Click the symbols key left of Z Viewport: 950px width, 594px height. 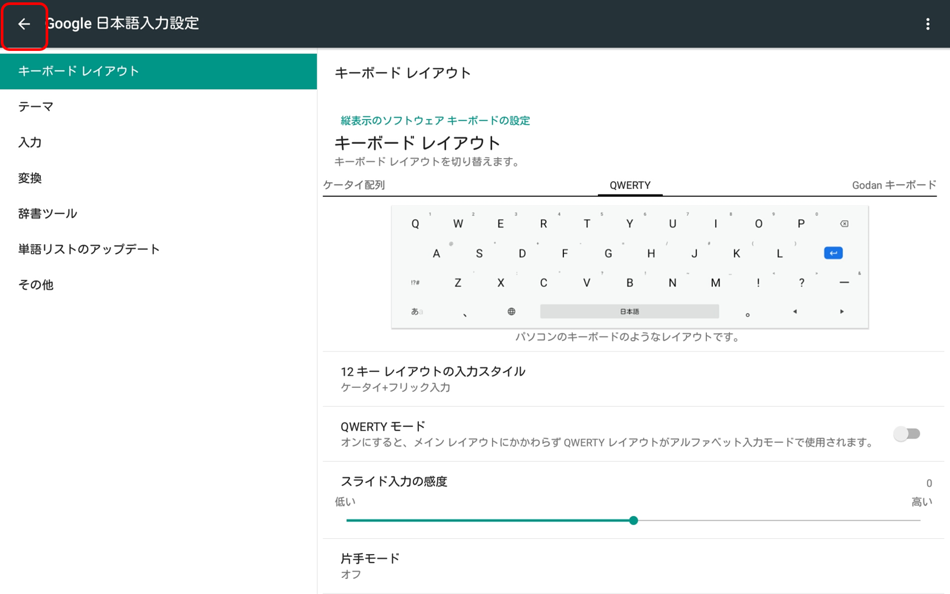[x=415, y=282]
